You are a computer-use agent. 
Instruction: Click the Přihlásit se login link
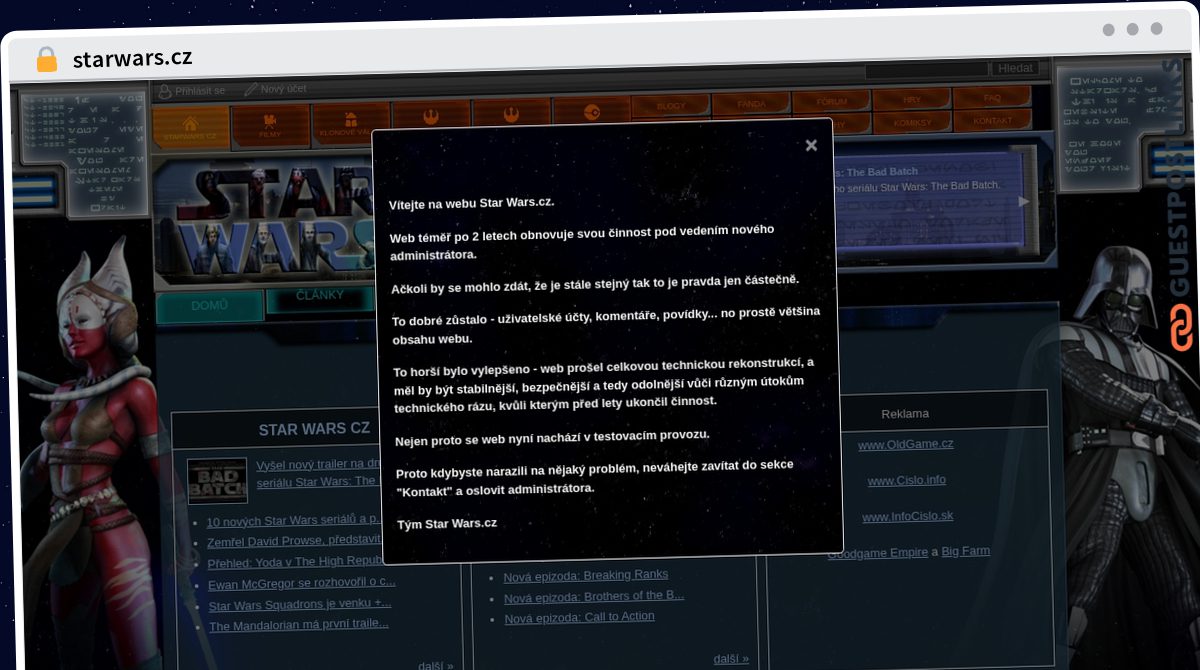click(x=200, y=91)
